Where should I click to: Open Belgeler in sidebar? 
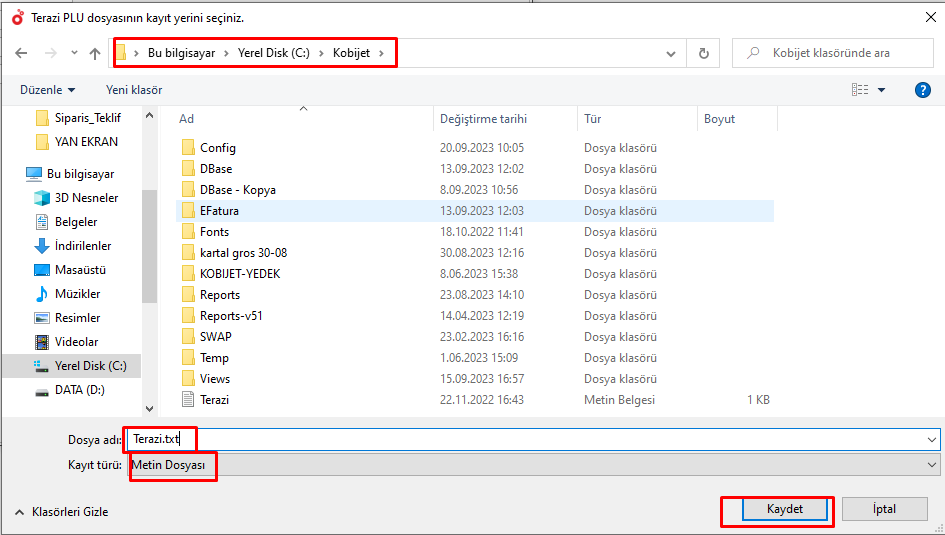point(66,222)
